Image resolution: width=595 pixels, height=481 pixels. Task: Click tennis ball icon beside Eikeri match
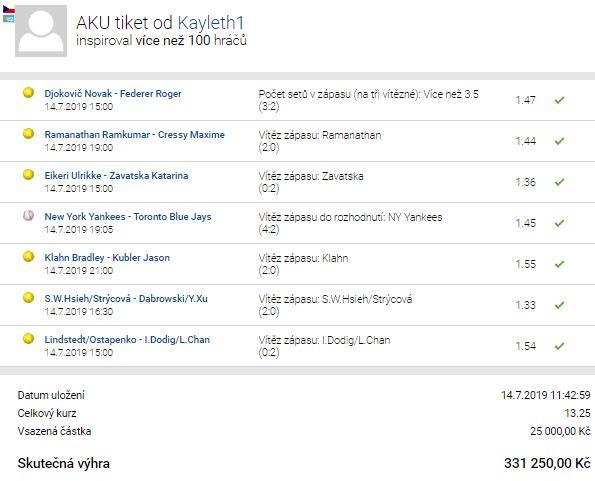[28, 174]
